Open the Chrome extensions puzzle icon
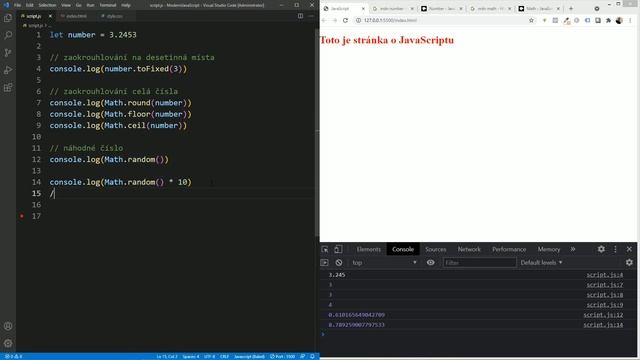Image resolution: width=640 pixels, height=360 pixels. (x=608, y=20)
